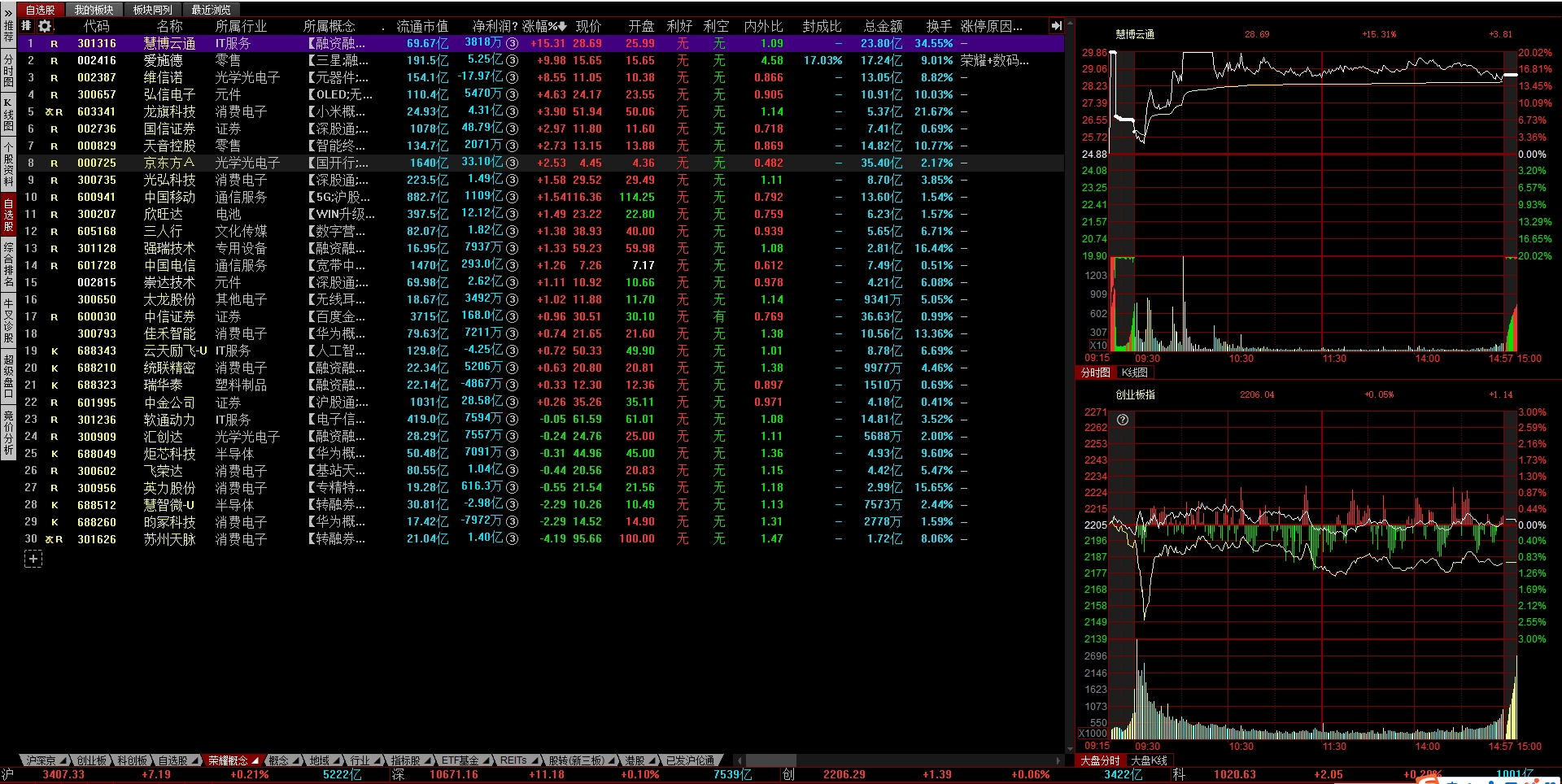Switch to the 我的板块 tab

[94, 10]
